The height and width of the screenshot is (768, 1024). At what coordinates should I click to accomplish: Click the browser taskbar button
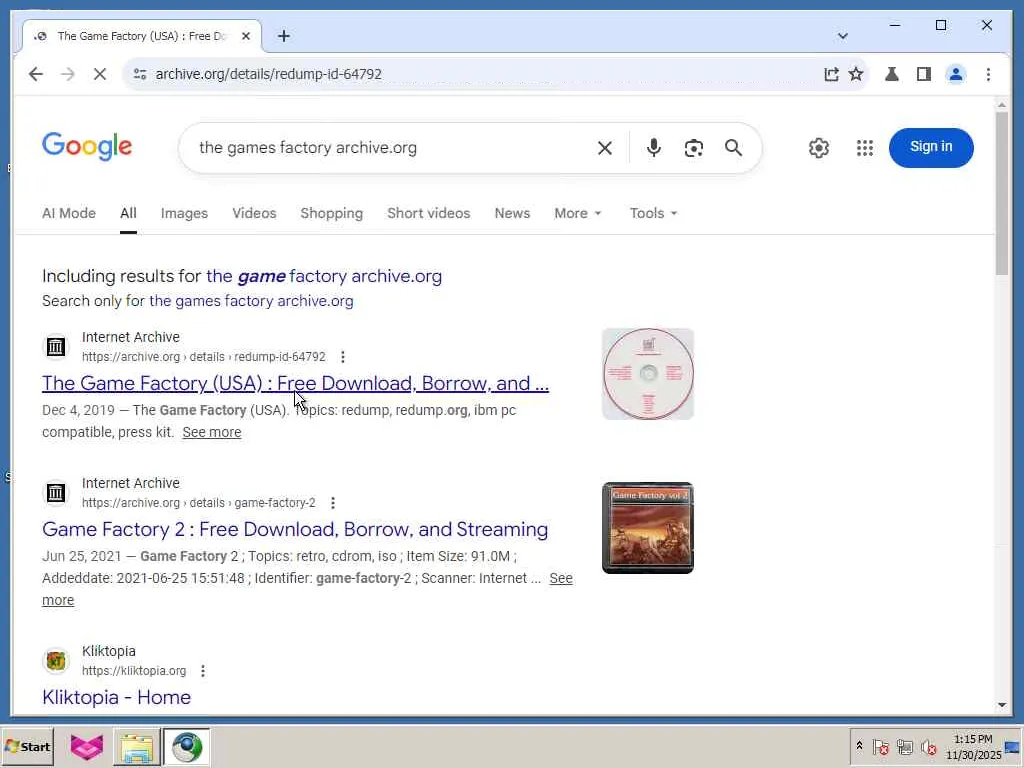click(x=187, y=747)
